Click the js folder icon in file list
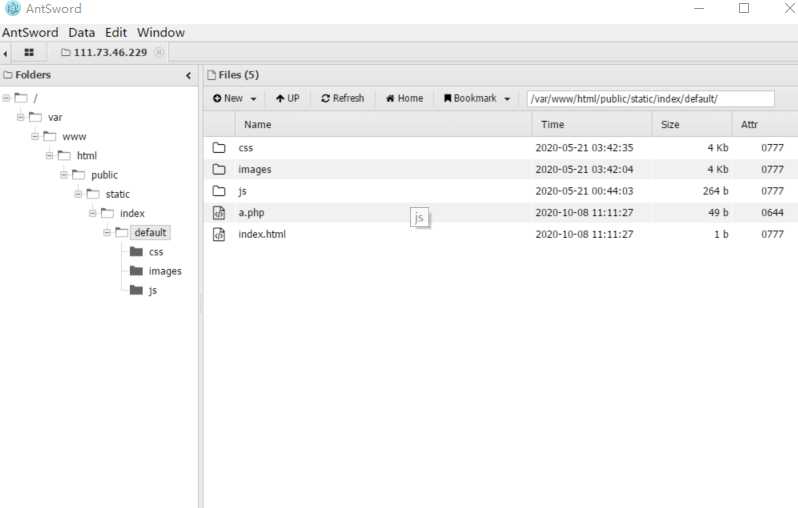The image size is (798, 508). (x=219, y=191)
